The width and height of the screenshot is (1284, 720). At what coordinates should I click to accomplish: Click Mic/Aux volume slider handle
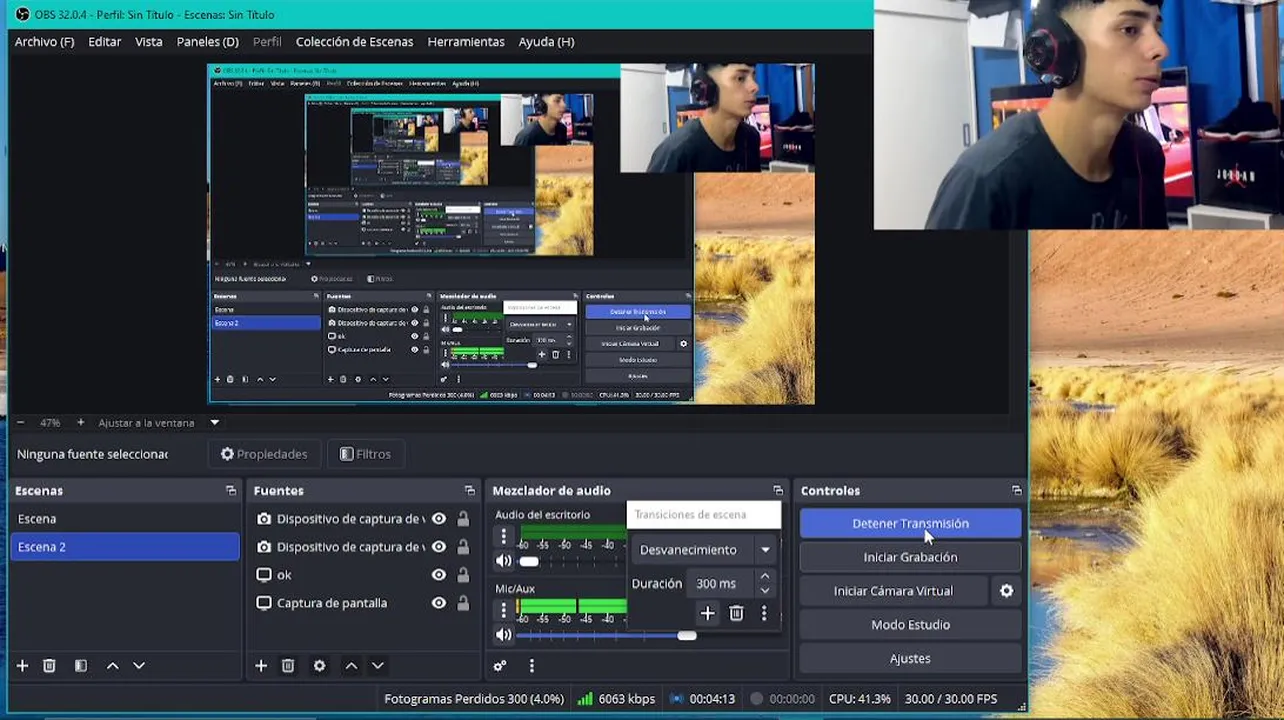(686, 635)
